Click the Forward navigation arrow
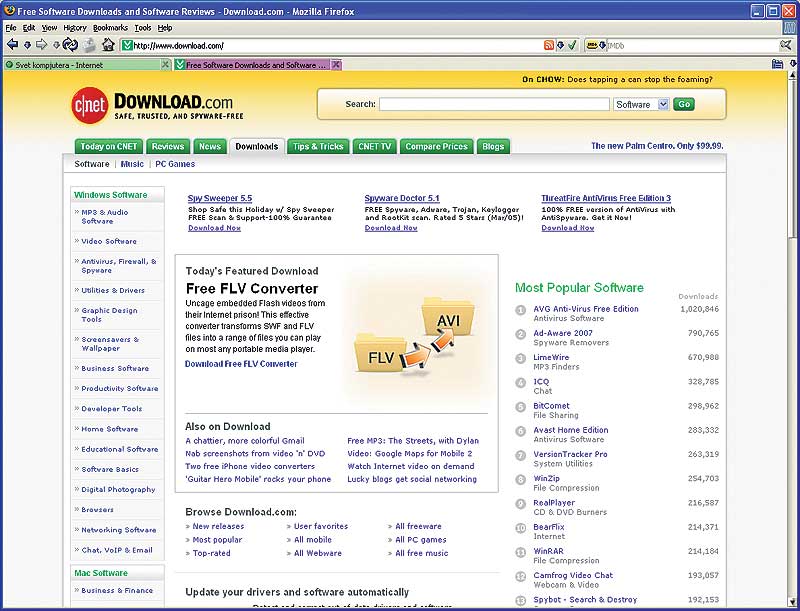The image size is (800, 611). [42, 45]
